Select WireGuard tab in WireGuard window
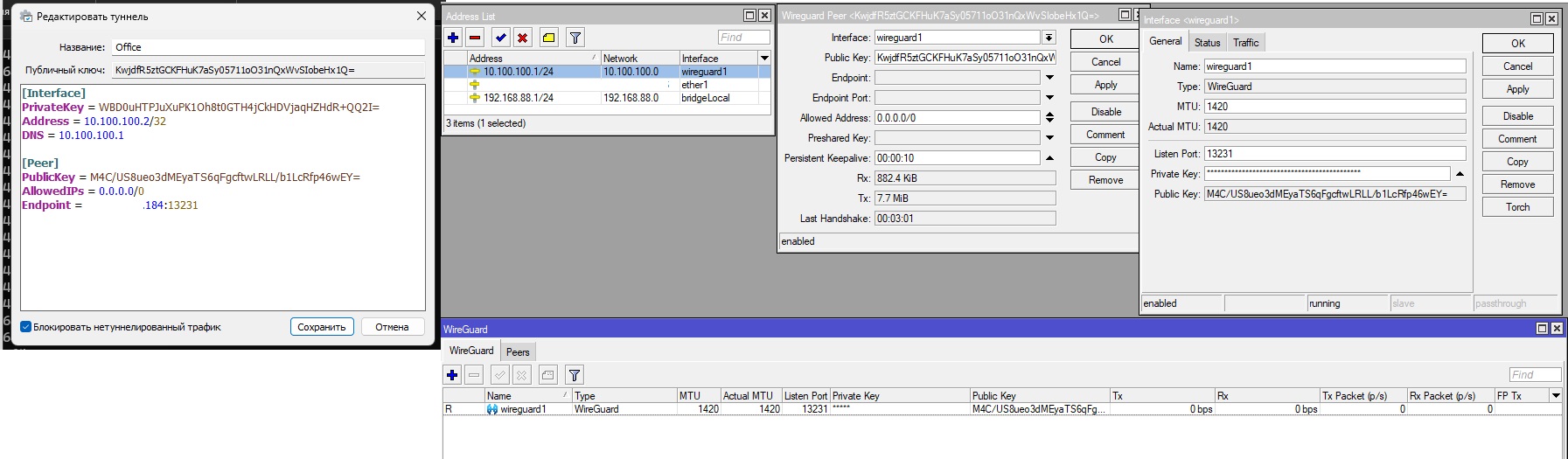 471,351
